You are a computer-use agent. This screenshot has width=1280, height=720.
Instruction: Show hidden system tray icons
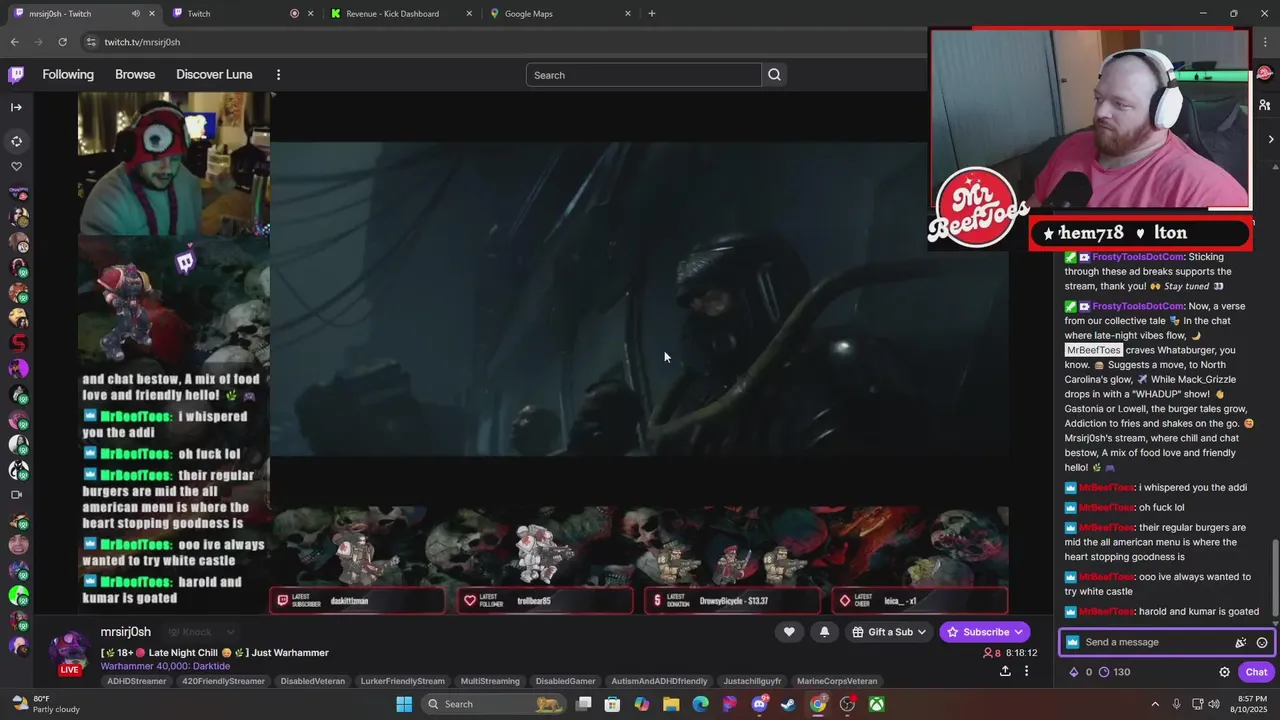(1155, 704)
